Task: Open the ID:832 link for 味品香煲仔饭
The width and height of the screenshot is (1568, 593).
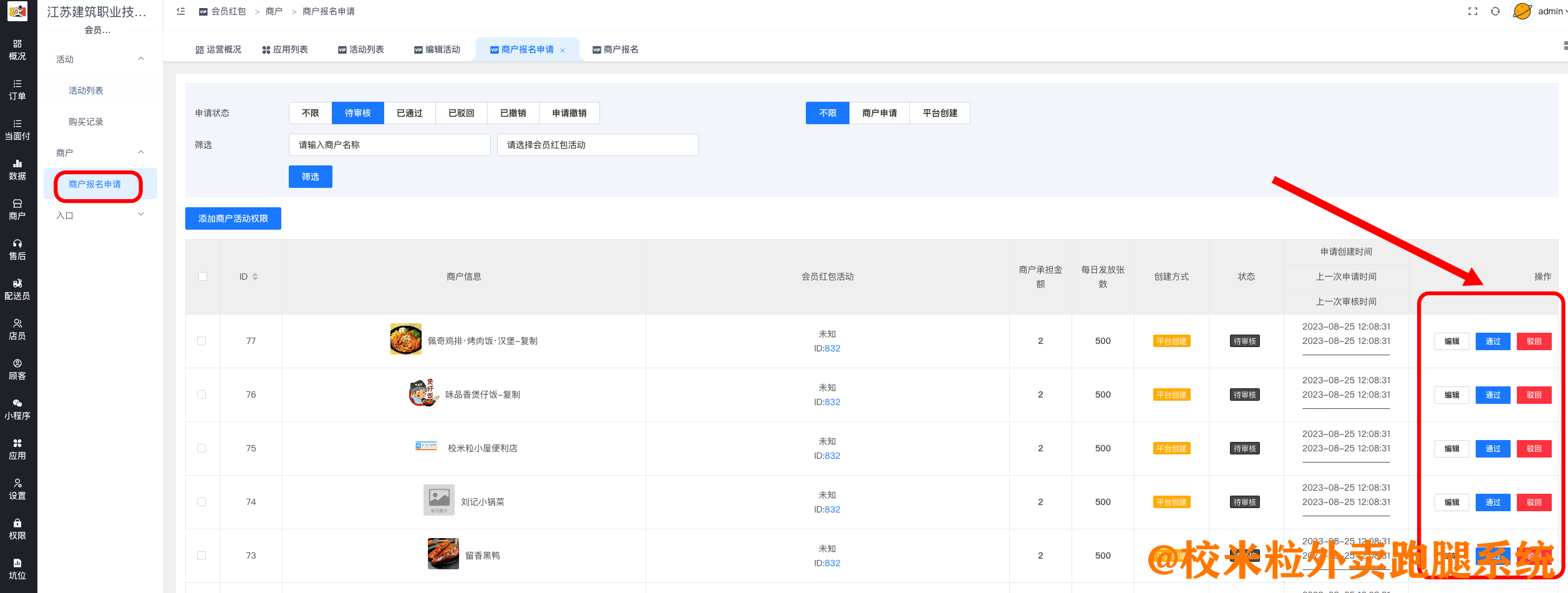Action: coord(831,402)
